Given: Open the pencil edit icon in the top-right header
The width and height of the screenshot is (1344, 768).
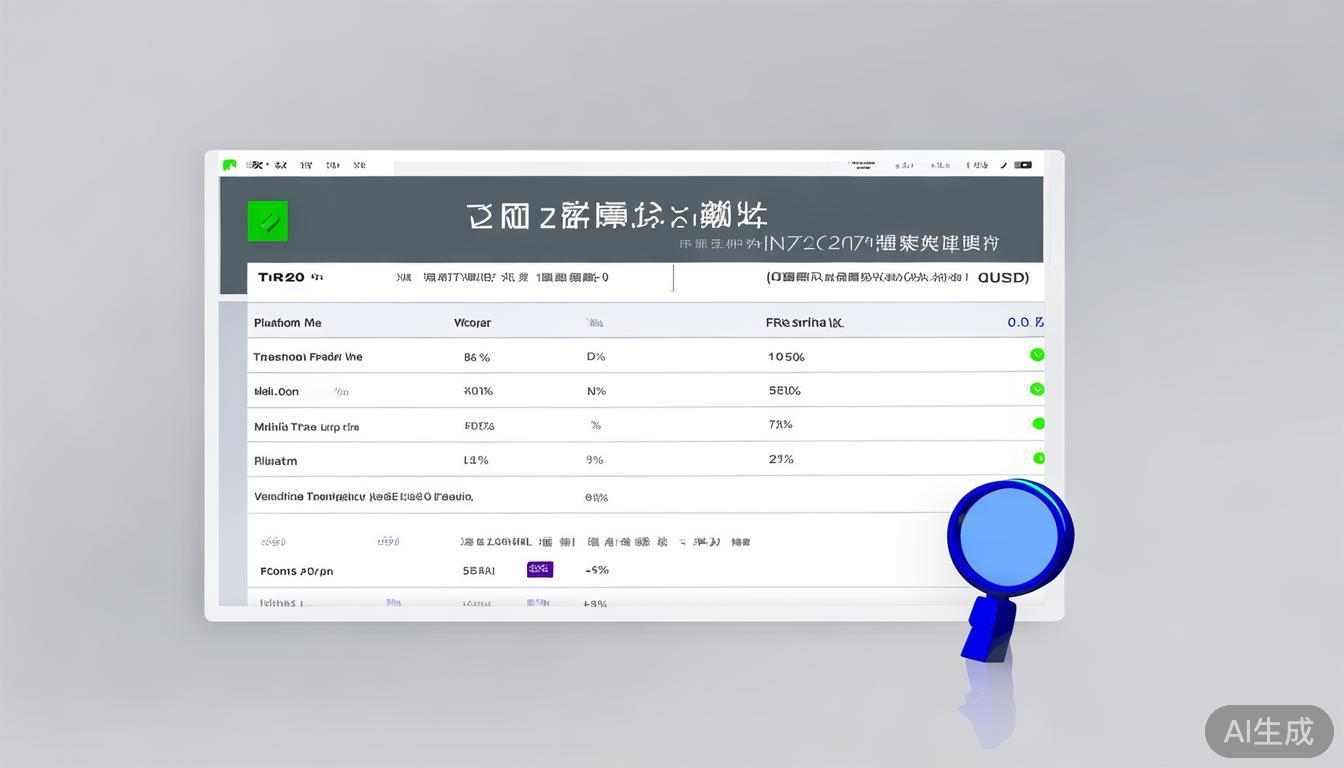Looking at the screenshot, I should (x=1004, y=165).
